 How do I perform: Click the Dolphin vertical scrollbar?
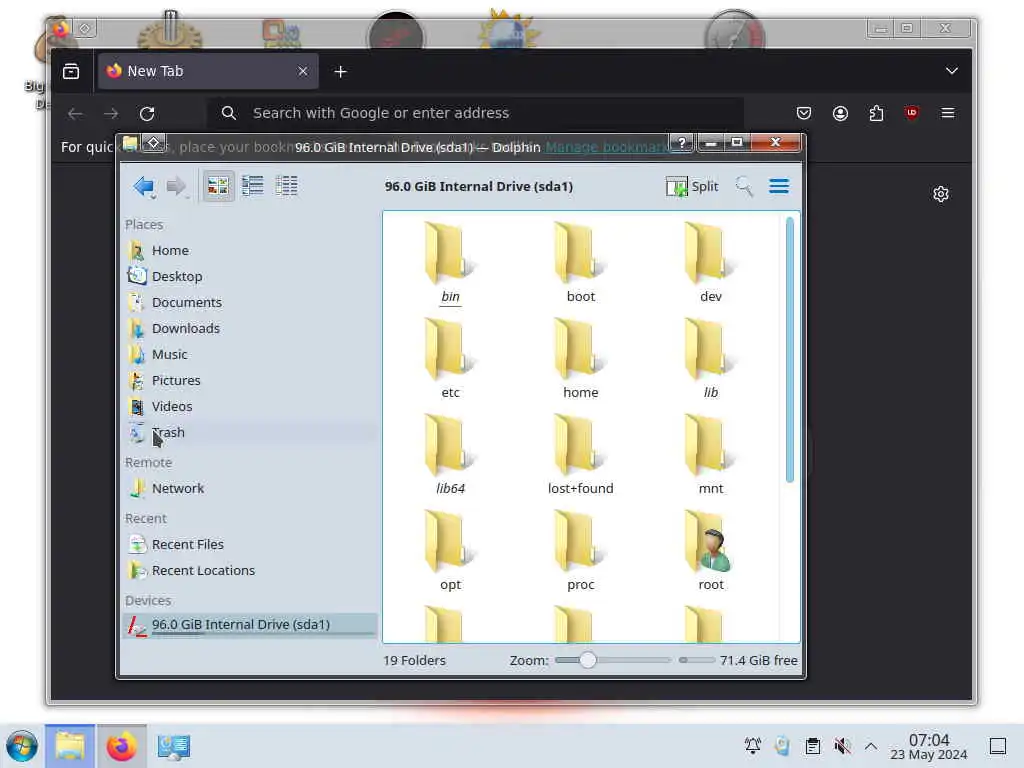[790, 350]
